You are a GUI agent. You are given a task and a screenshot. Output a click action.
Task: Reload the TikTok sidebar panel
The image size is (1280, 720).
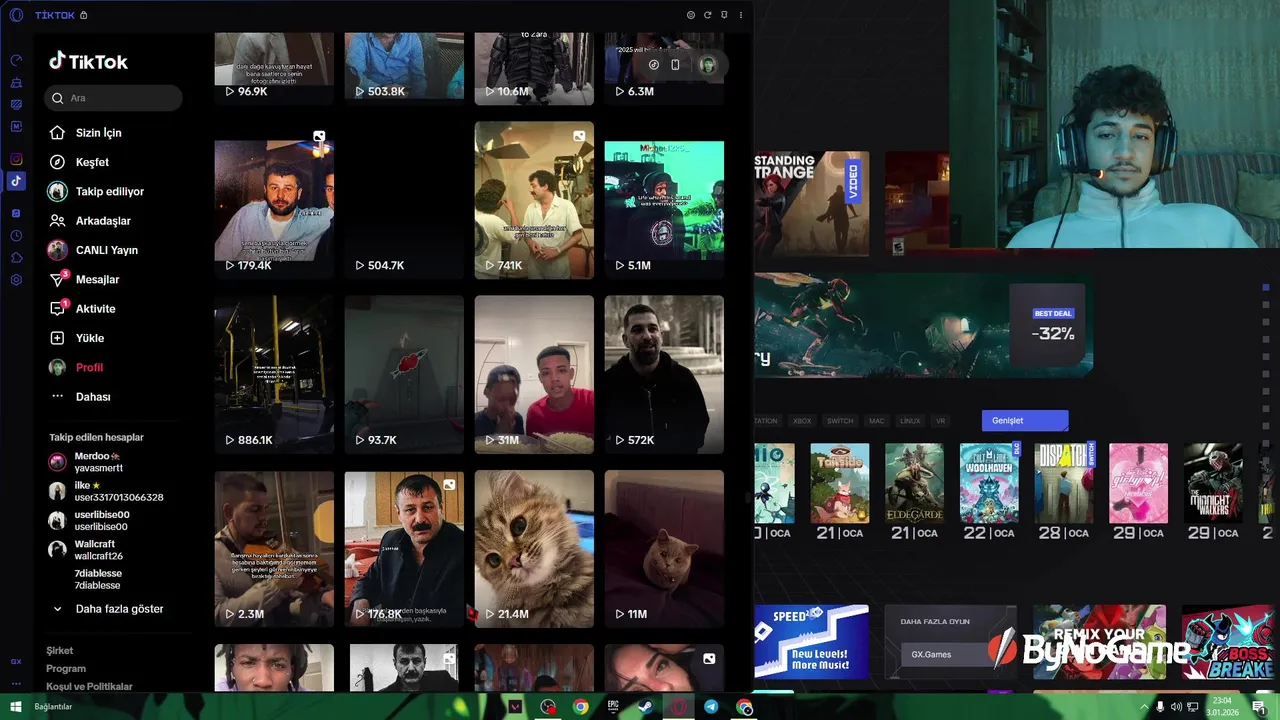tap(707, 15)
